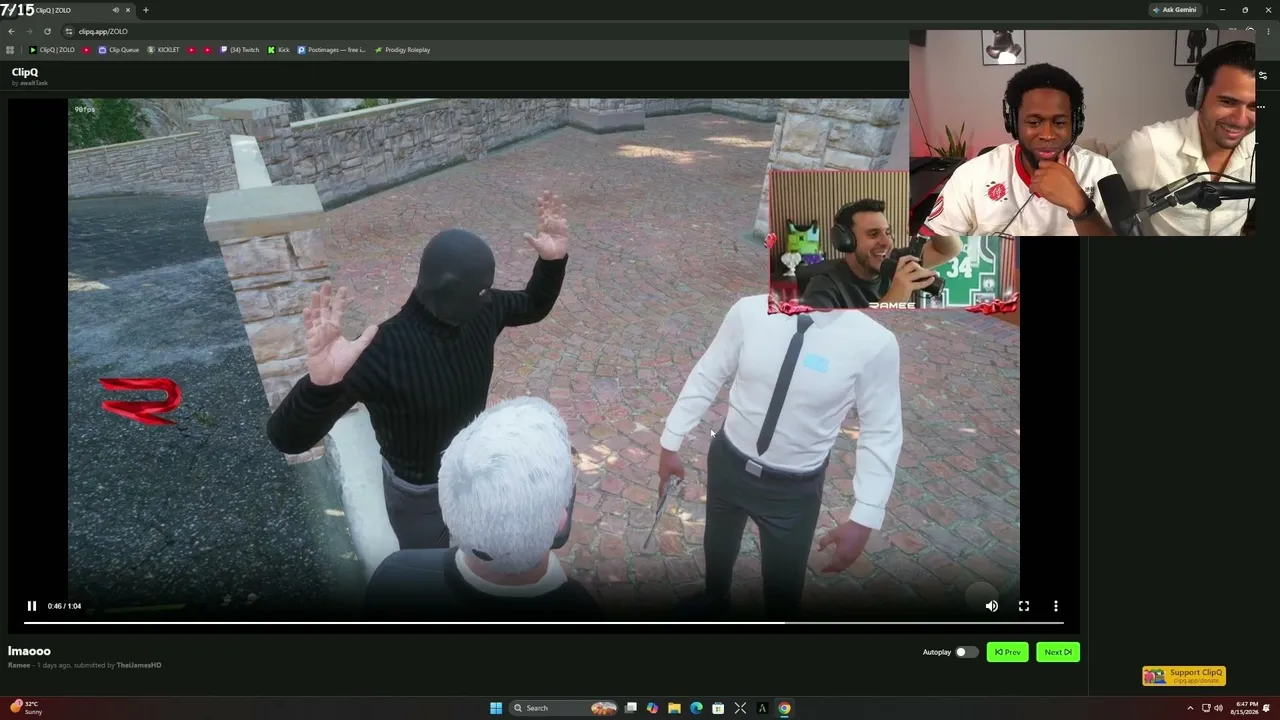Skip to the next clip with Next
This screenshot has width=1280, height=720.
click(x=1058, y=652)
